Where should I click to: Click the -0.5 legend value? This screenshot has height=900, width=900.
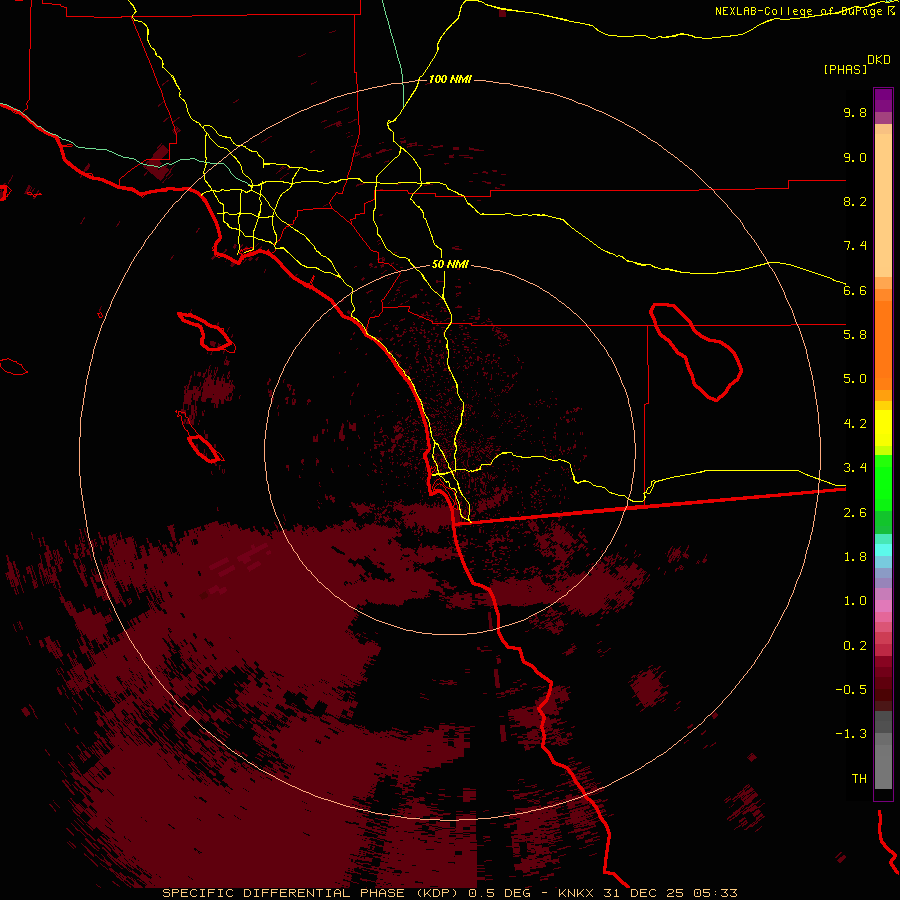pyautogui.click(x=851, y=690)
